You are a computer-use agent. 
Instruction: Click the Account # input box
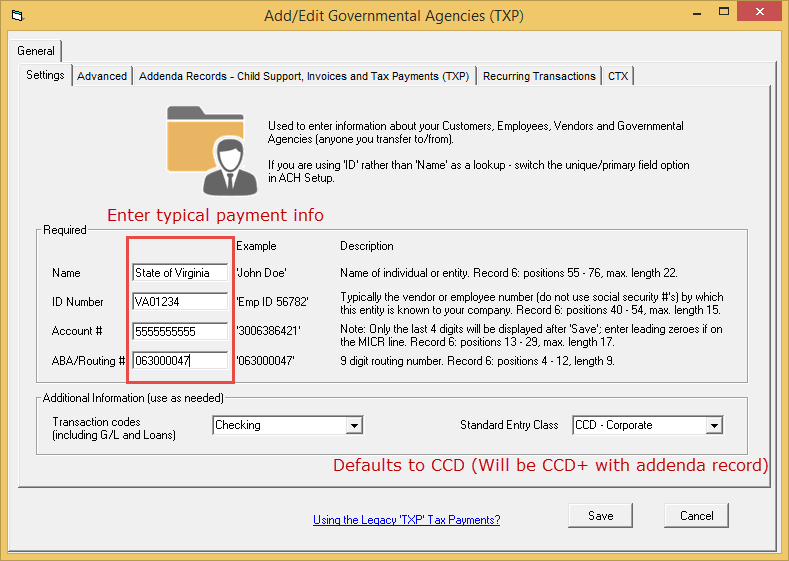coord(180,331)
